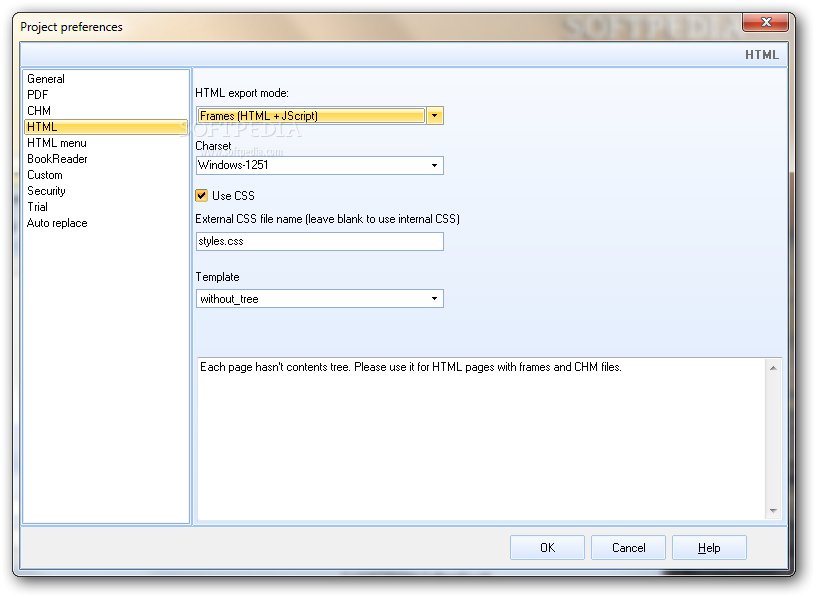Open the Template dropdown arrow
This screenshot has width=816, height=597.
click(435, 299)
